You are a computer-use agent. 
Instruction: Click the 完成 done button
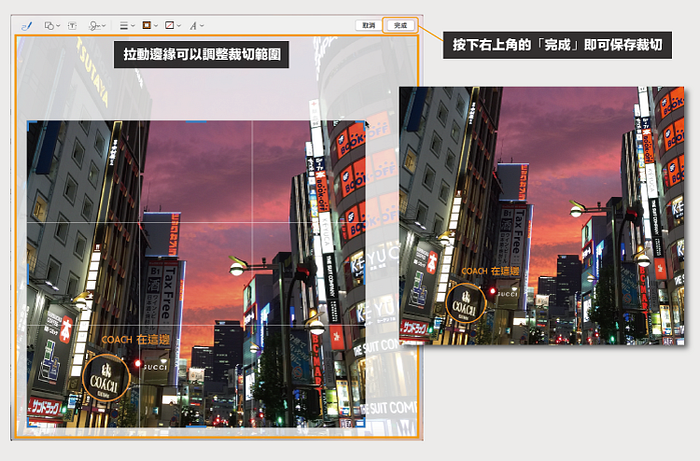(x=400, y=25)
